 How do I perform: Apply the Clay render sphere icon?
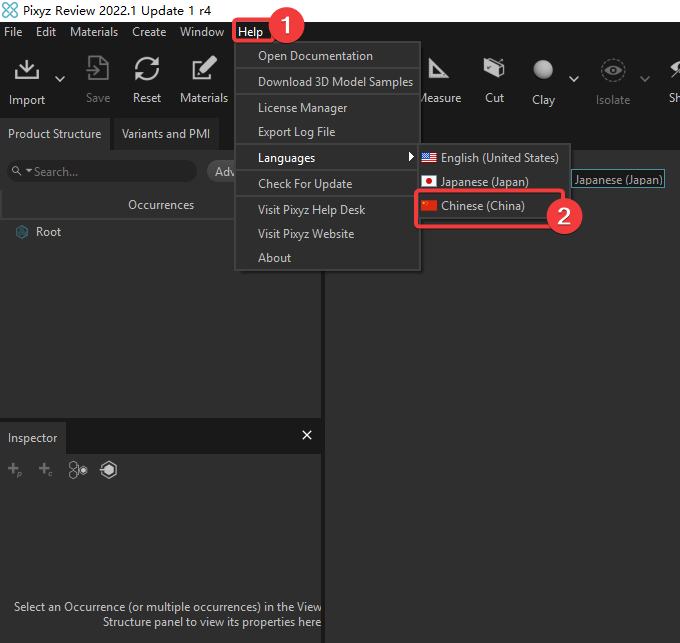tap(543, 69)
